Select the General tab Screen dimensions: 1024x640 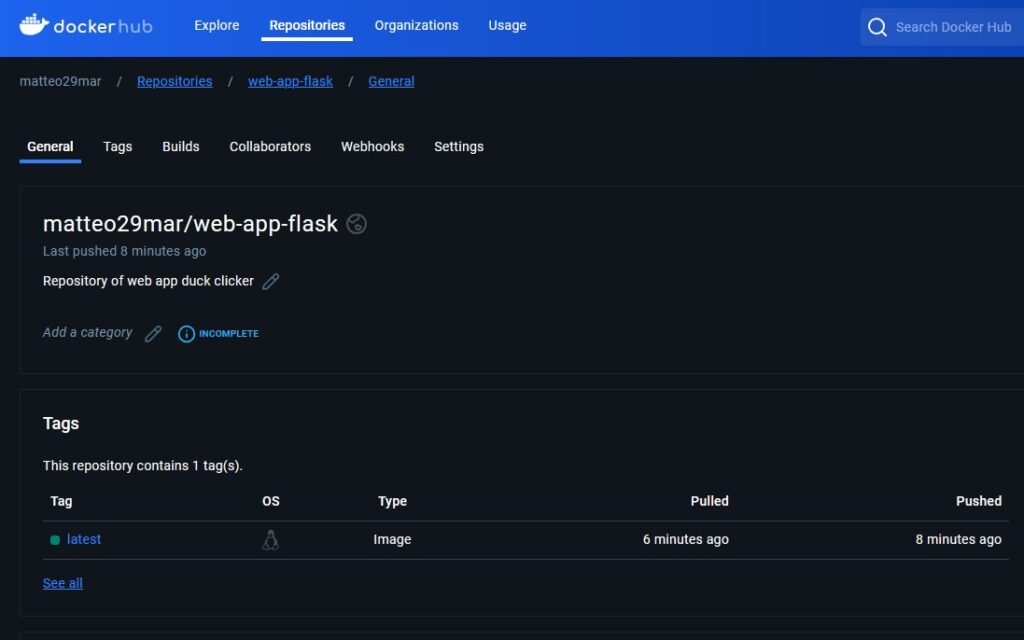(x=50, y=147)
